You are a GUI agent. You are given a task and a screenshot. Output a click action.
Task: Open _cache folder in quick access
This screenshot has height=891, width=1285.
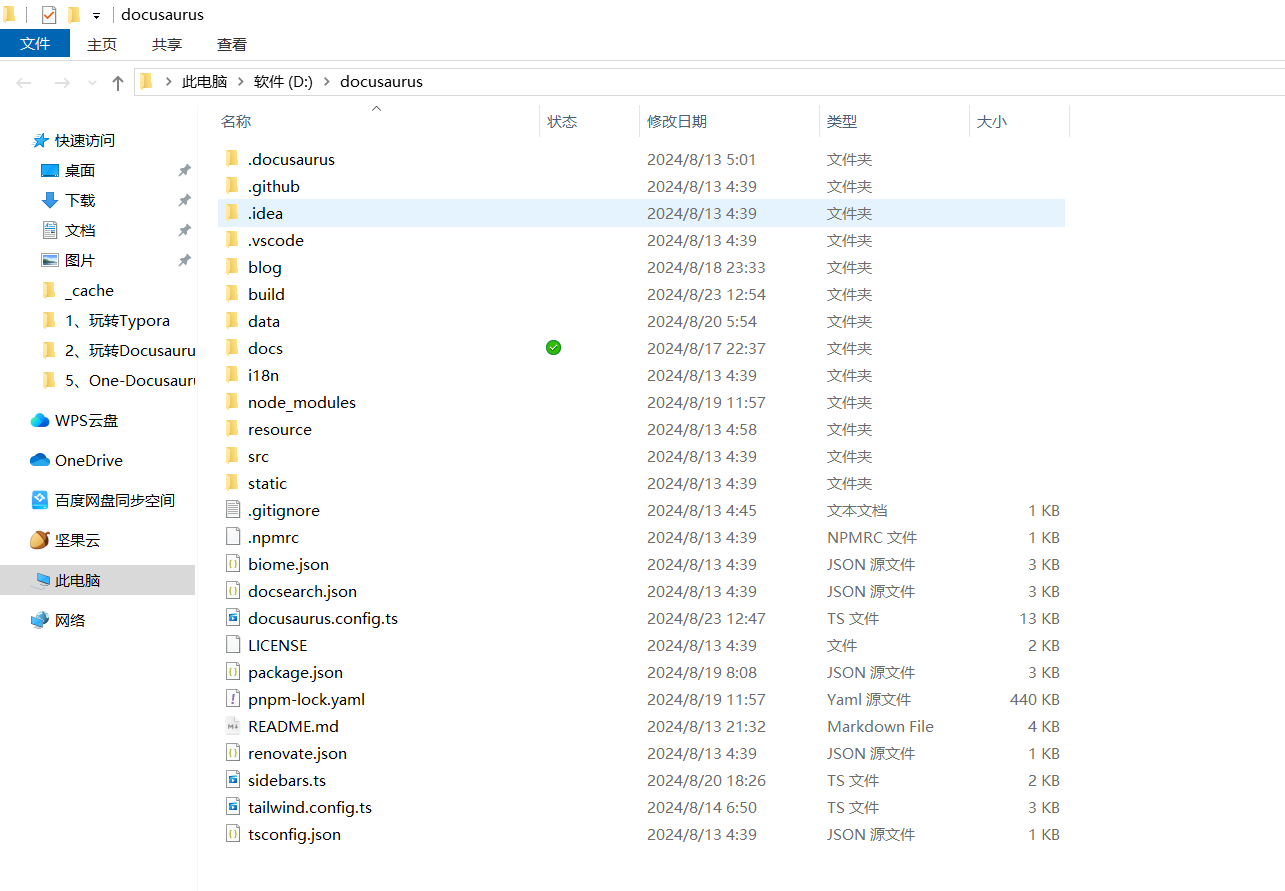tap(78, 291)
